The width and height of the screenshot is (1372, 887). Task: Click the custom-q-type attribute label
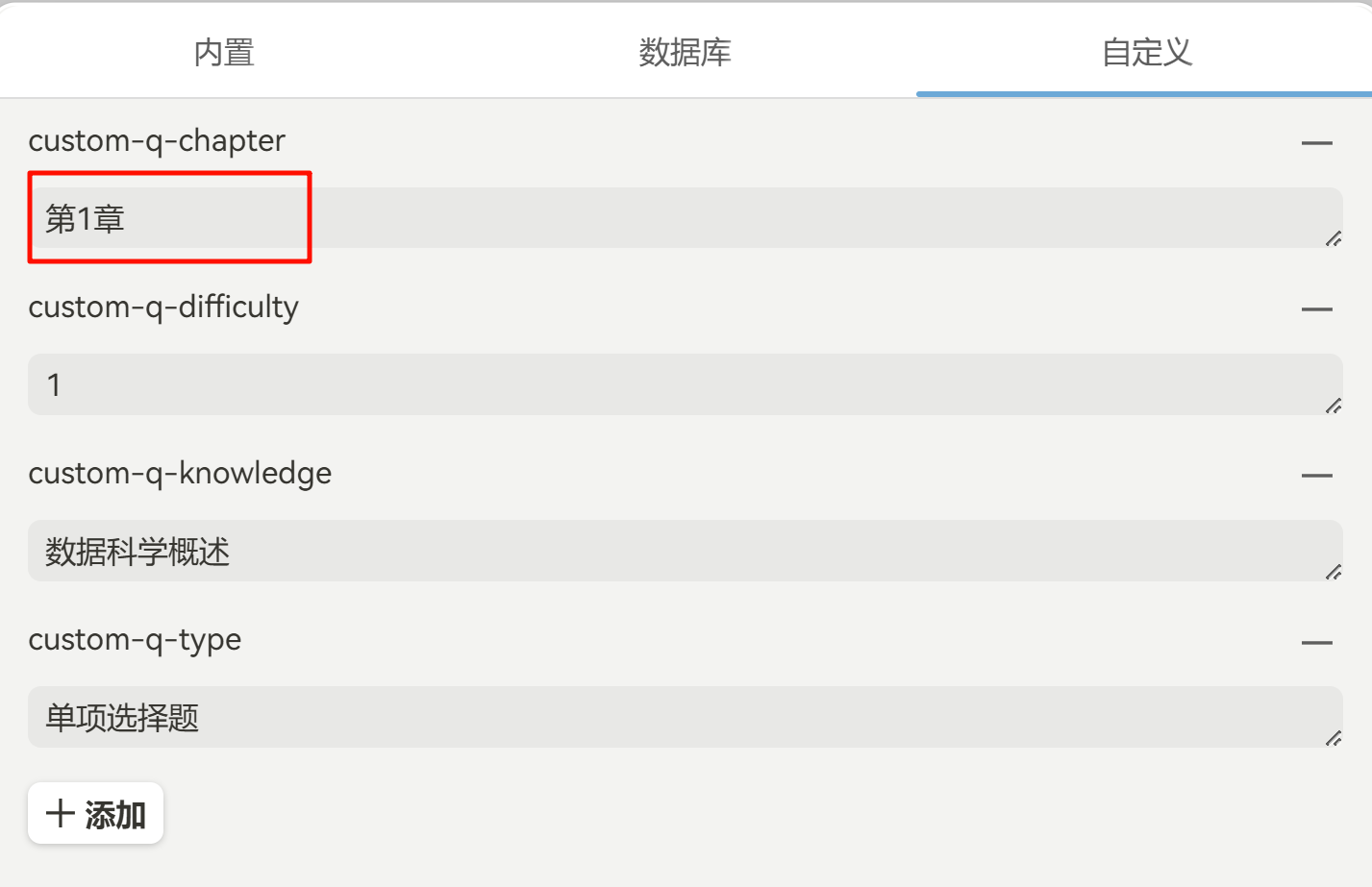(135, 640)
